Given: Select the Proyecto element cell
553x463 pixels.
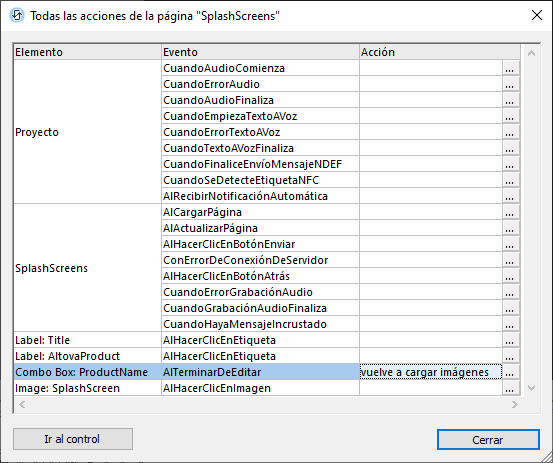Looking at the screenshot, I should click(x=87, y=132).
